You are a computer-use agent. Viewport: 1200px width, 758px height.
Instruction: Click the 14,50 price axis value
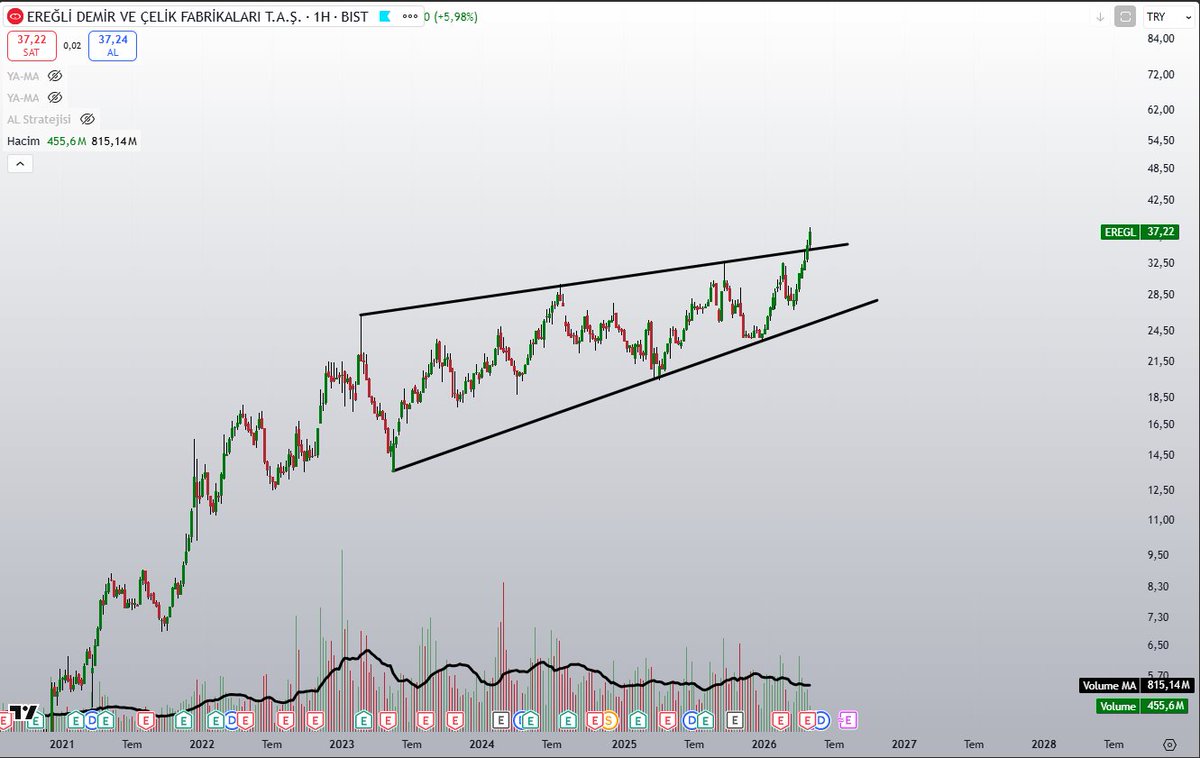point(1160,456)
